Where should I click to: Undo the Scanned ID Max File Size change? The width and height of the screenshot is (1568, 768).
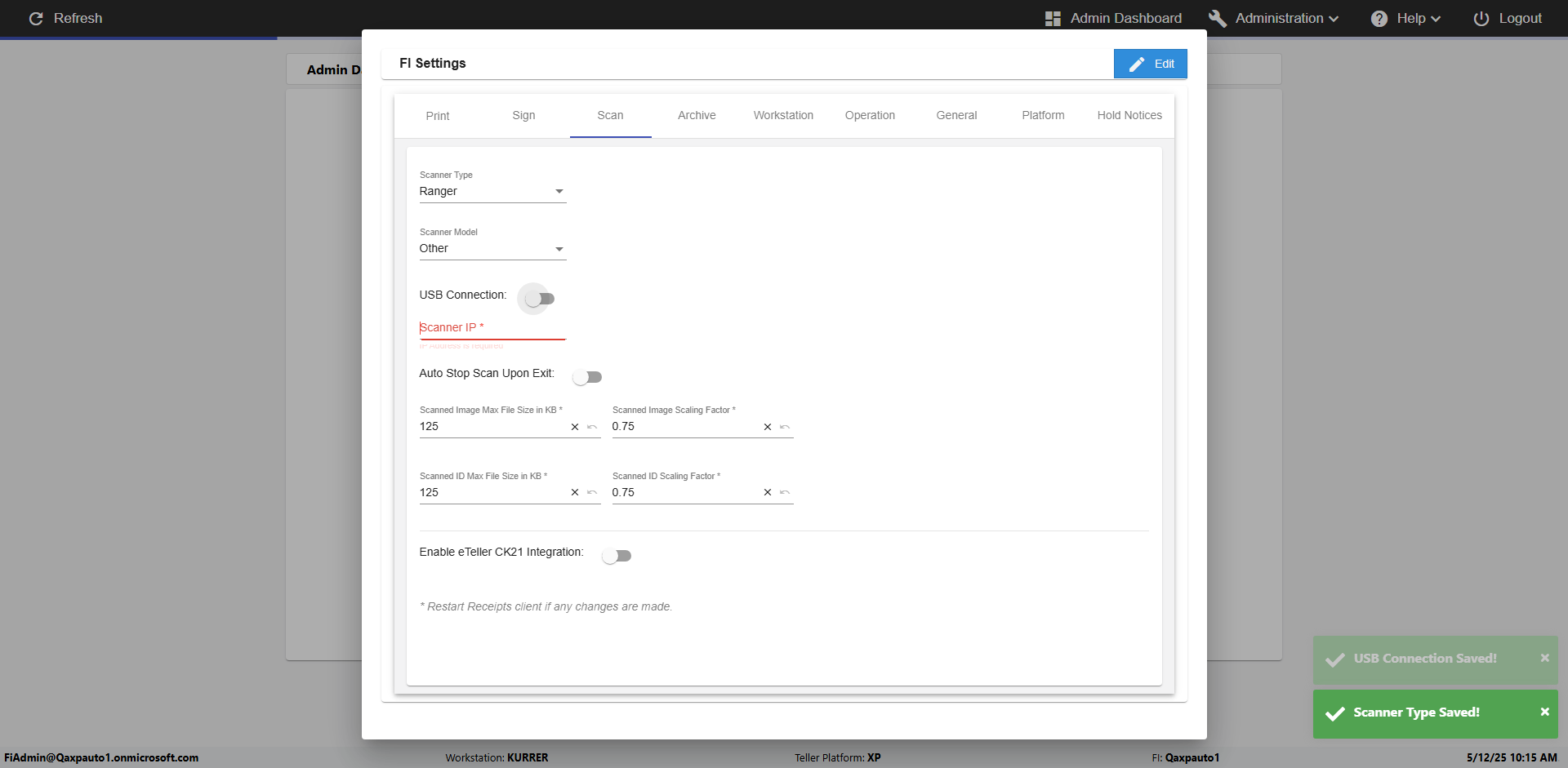[592, 492]
